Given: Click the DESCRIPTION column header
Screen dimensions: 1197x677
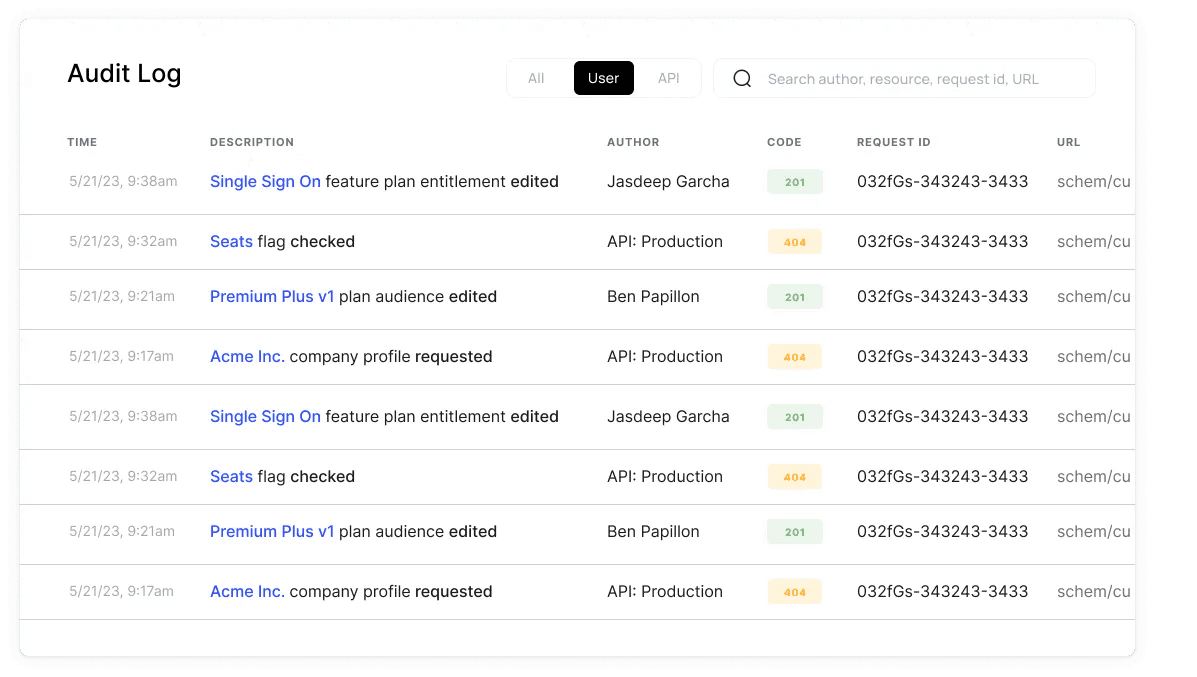Looking at the screenshot, I should click(x=252, y=142).
